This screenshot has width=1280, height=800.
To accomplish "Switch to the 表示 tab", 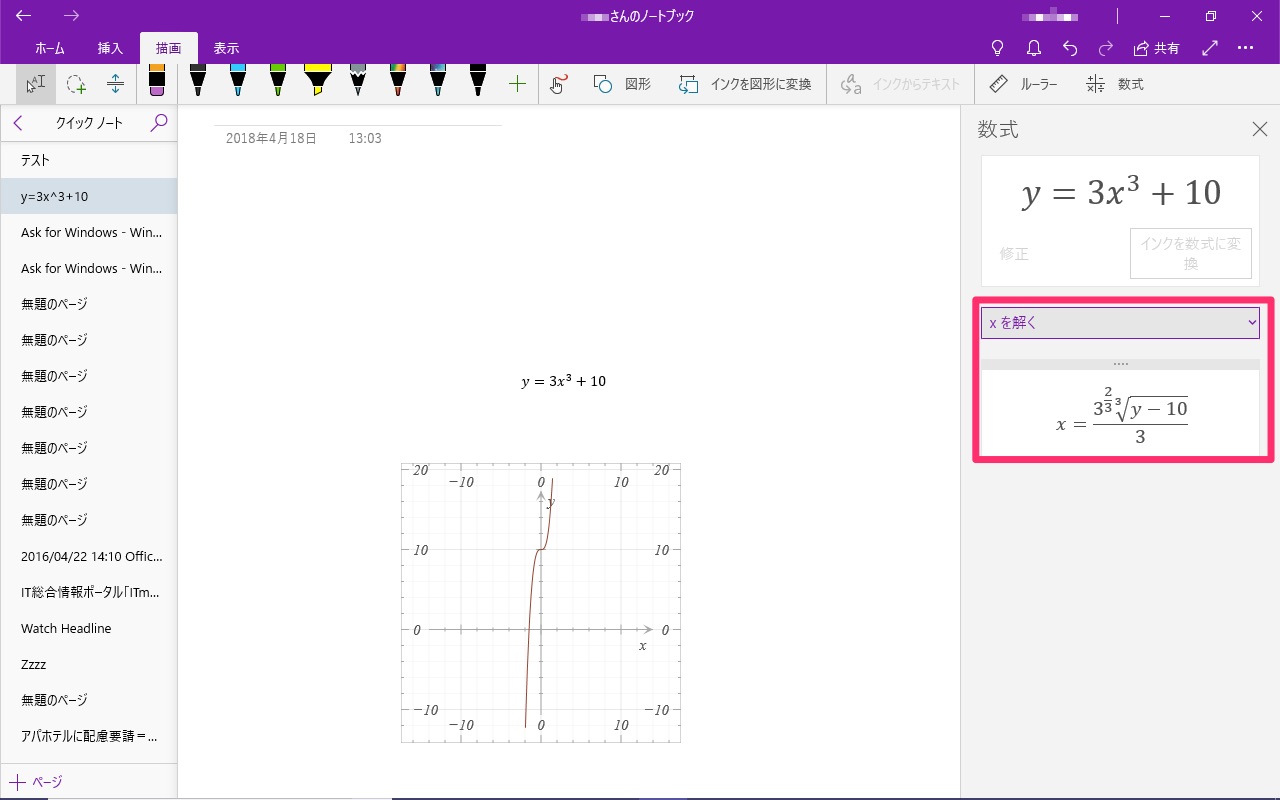I will (226, 48).
